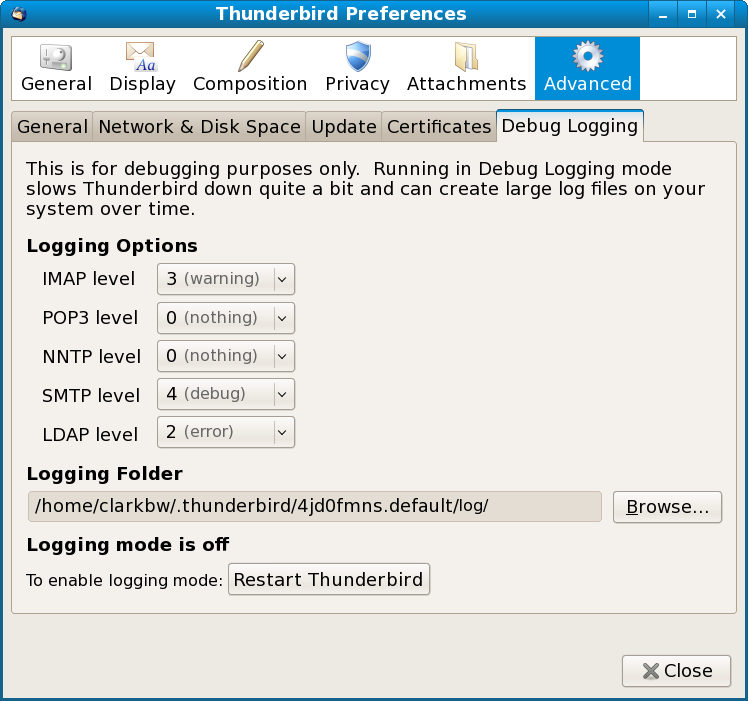This screenshot has height=701, width=748.
Task: Switch to the Certificates tab
Action: [439, 127]
